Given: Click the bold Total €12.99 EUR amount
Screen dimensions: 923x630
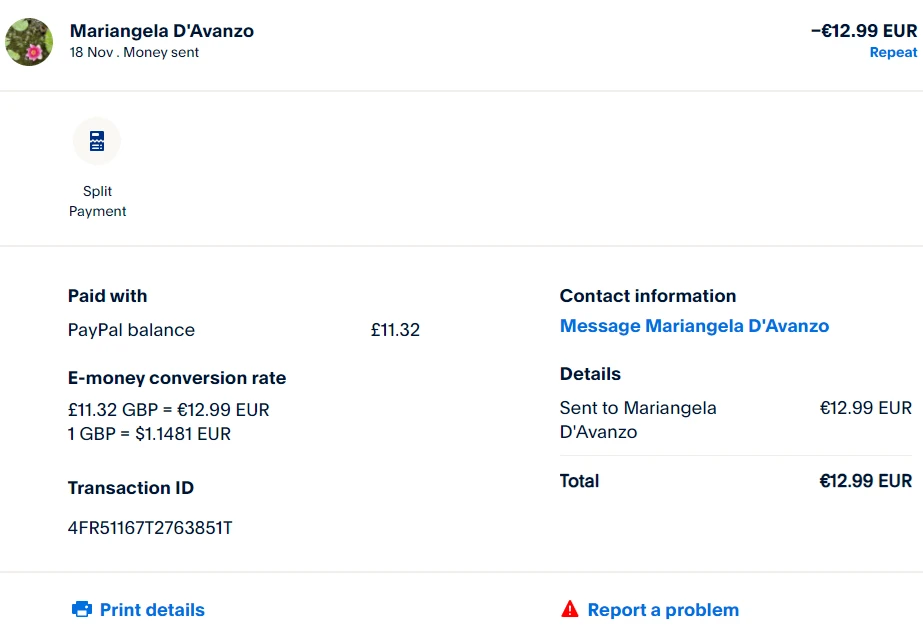Looking at the screenshot, I should 865,481.
